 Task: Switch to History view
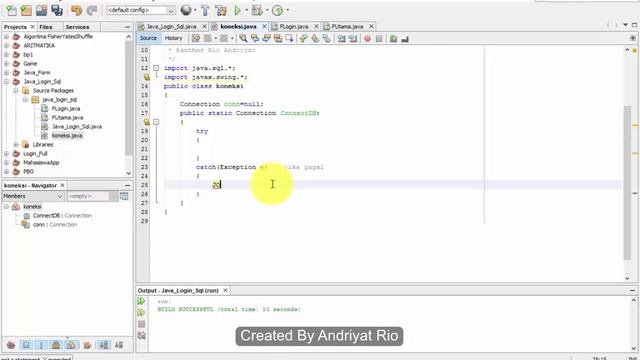tap(173, 38)
